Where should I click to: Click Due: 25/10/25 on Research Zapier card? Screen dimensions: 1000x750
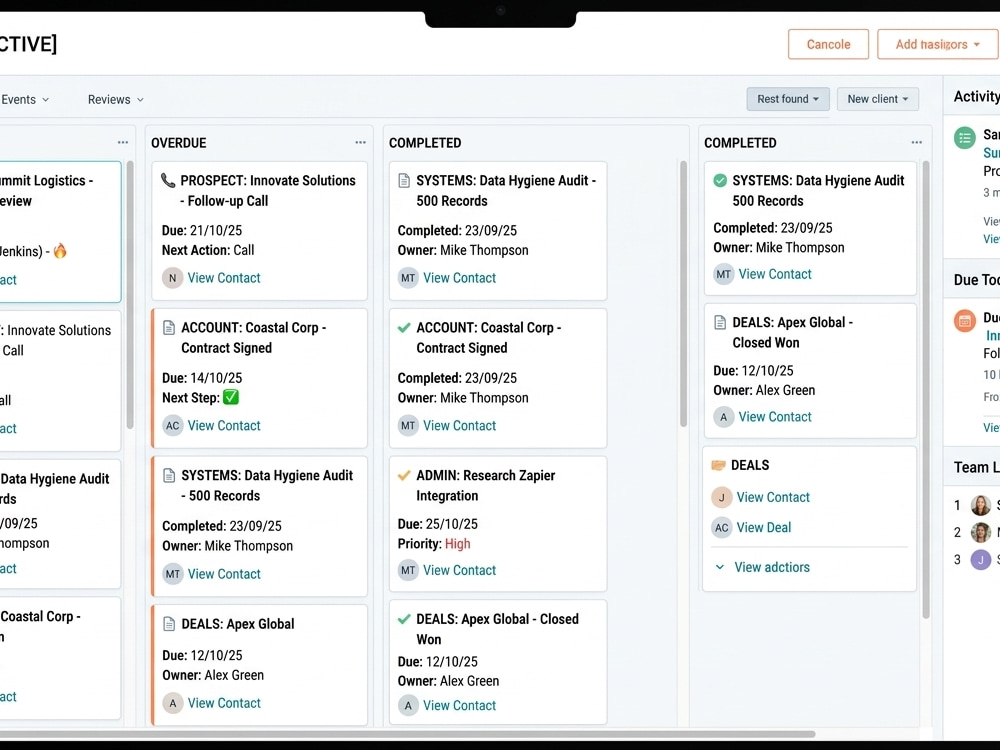pos(438,524)
